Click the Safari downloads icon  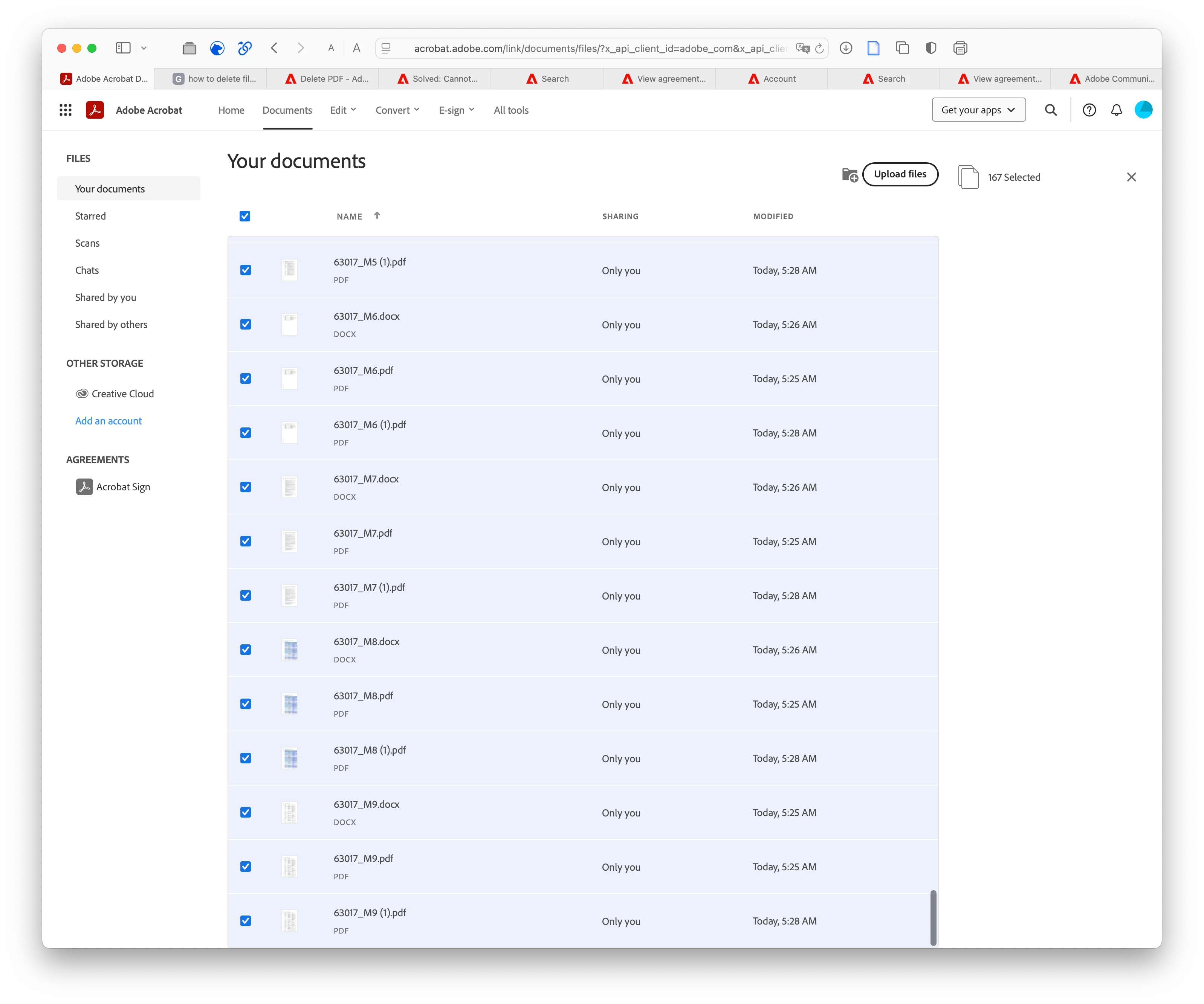pyautogui.click(x=846, y=48)
